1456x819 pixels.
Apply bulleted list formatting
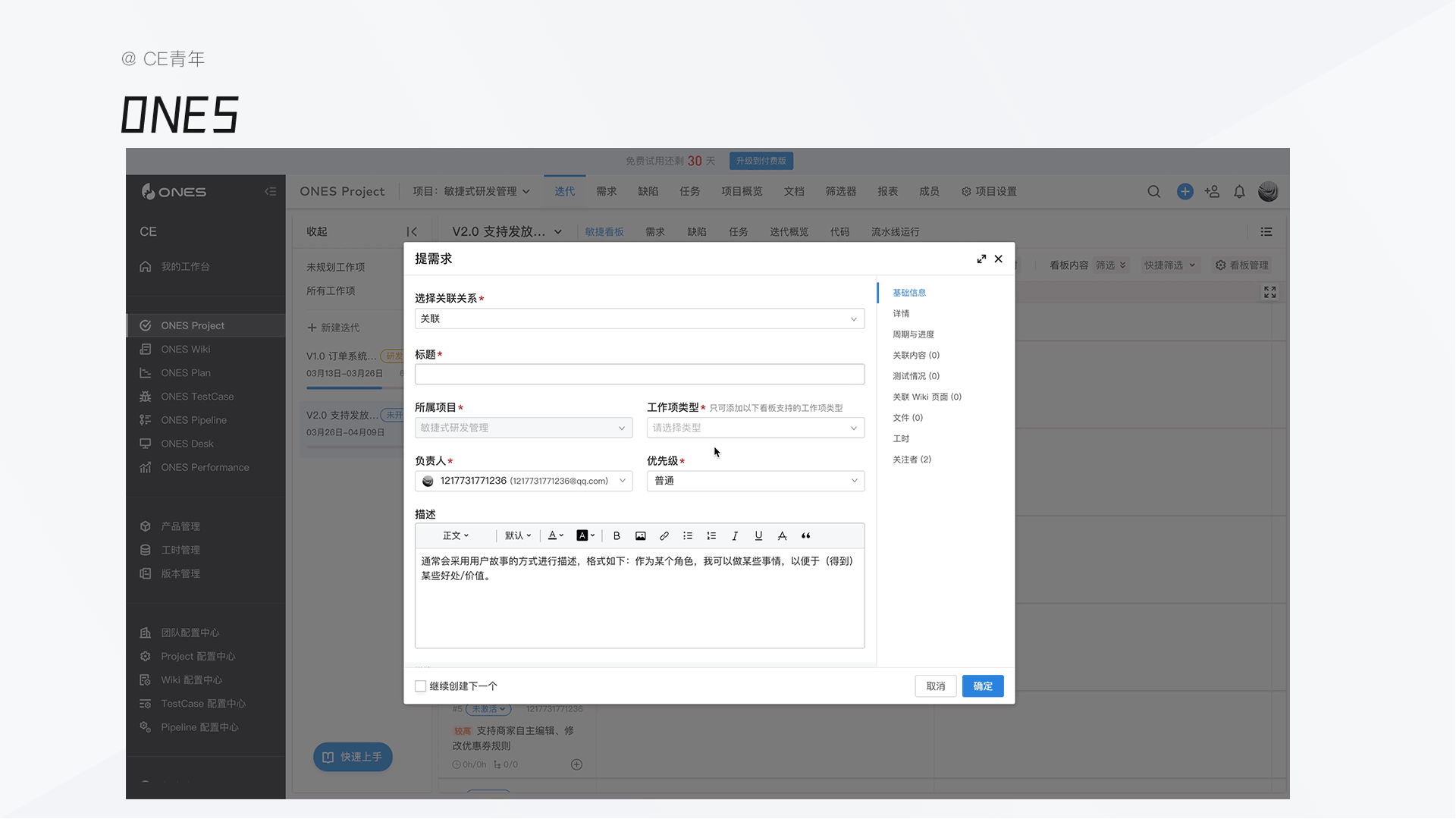[x=687, y=536]
